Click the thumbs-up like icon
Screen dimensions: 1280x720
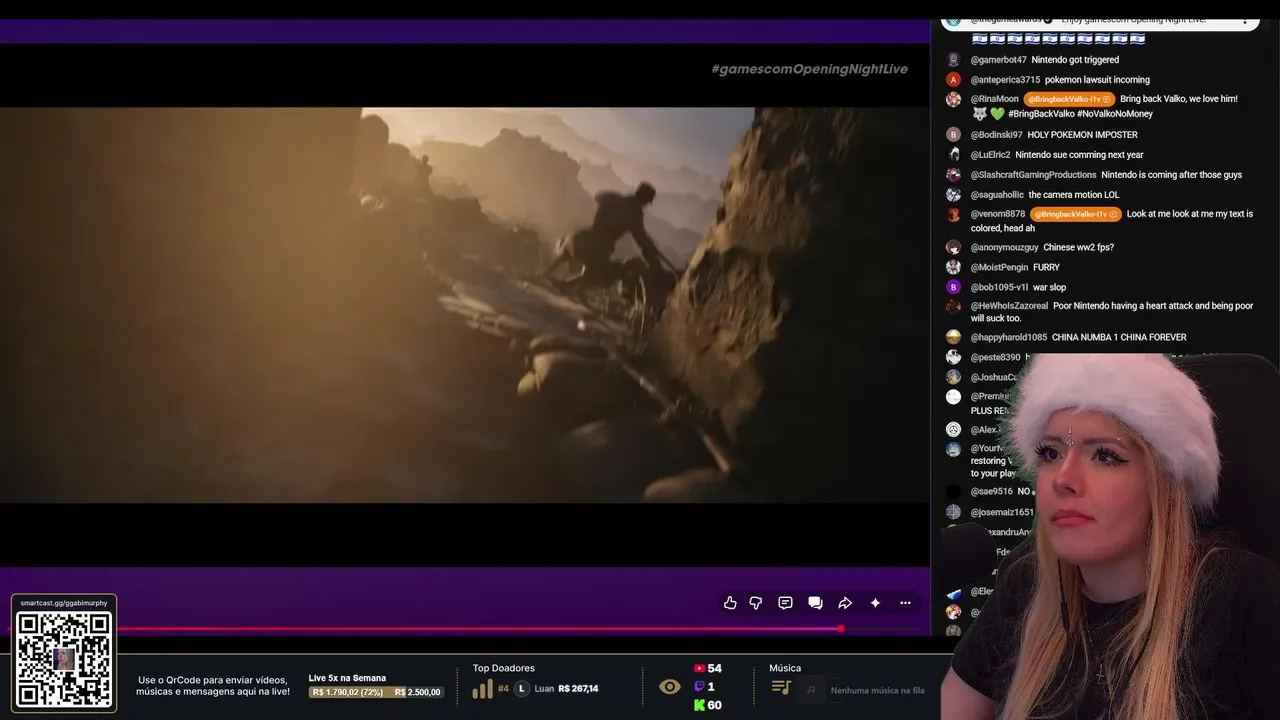point(730,603)
